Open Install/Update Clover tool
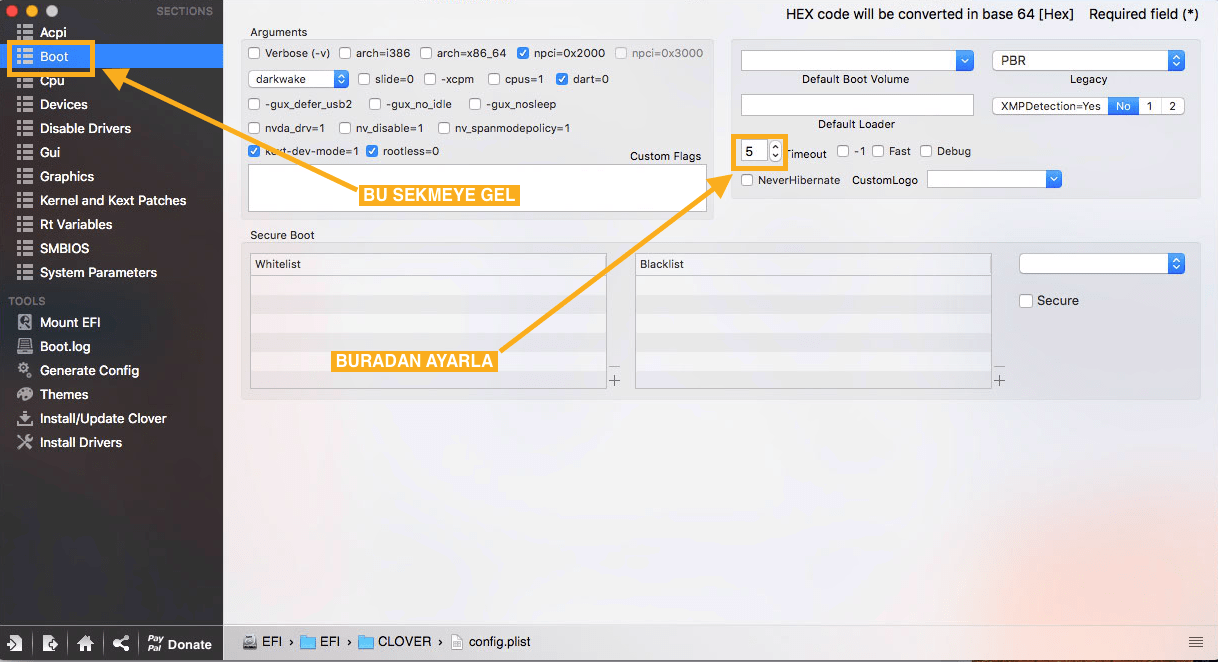This screenshot has width=1218, height=662. (103, 418)
